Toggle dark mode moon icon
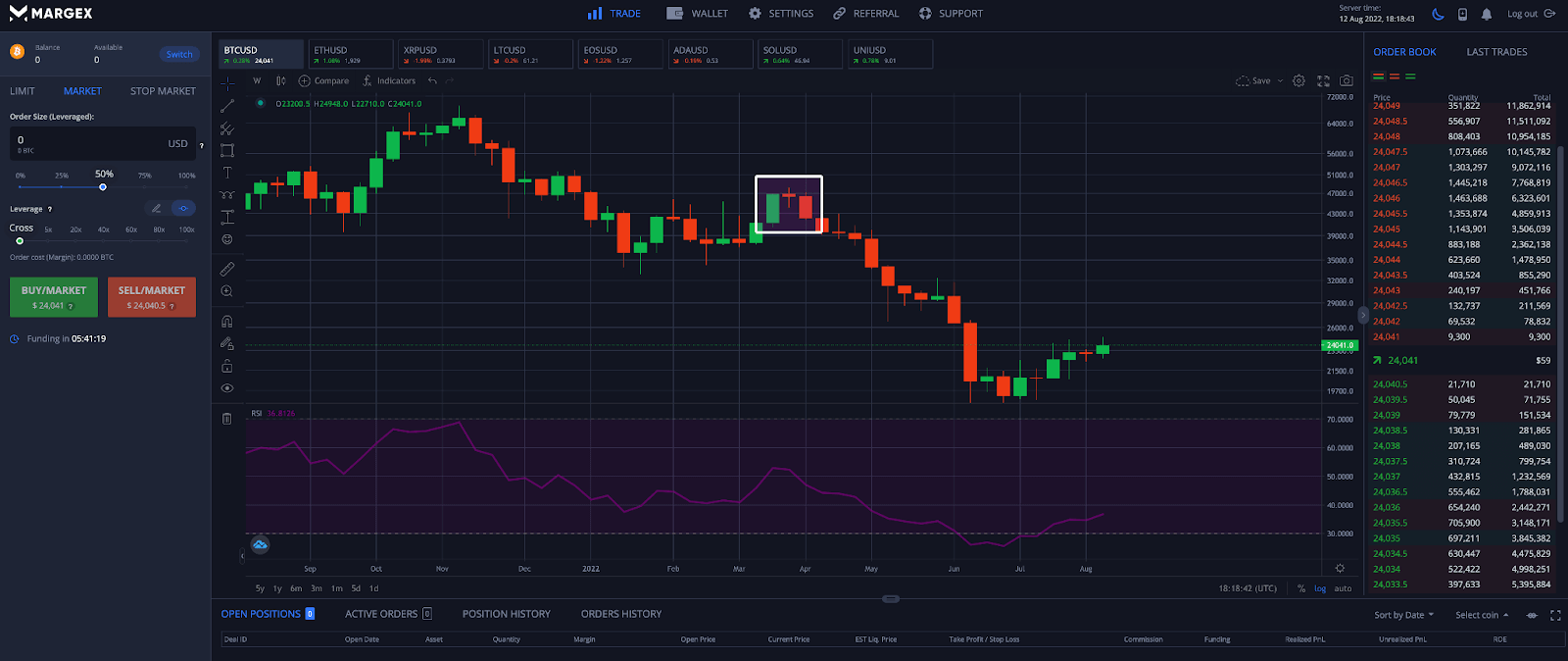The height and width of the screenshot is (661, 1568). pyautogui.click(x=1438, y=14)
